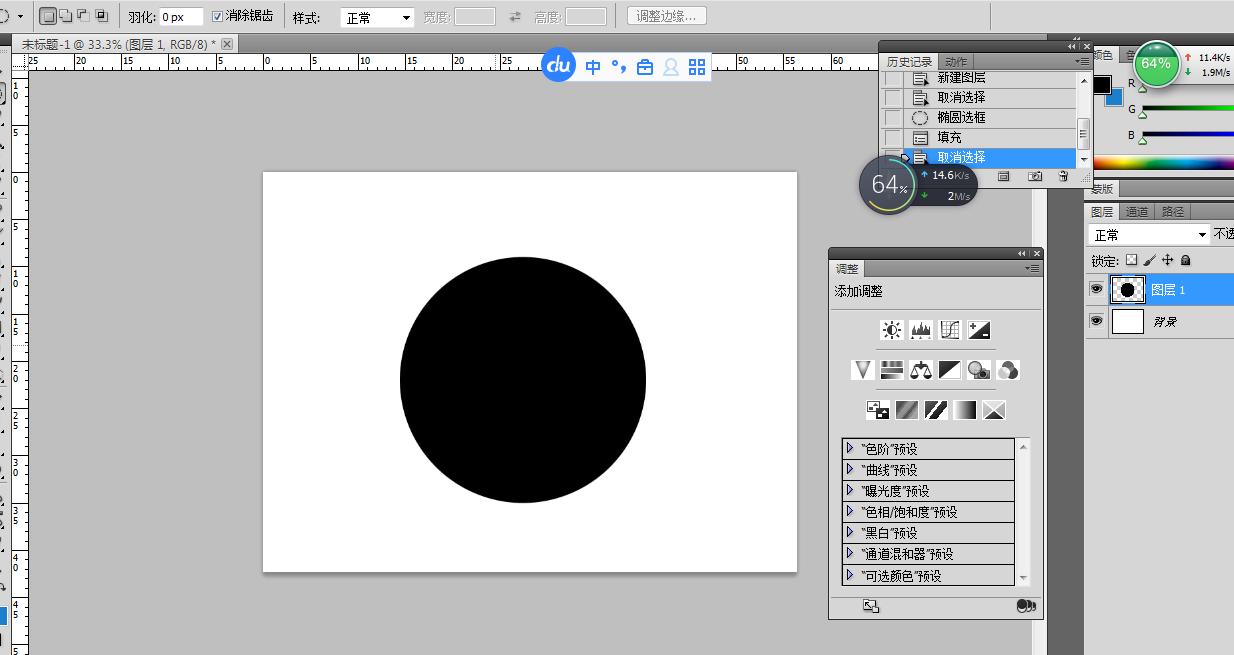The height and width of the screenshot is (655, 1234).
Task: Switch to the 通道 channels tab
Action: [1137, 212]
